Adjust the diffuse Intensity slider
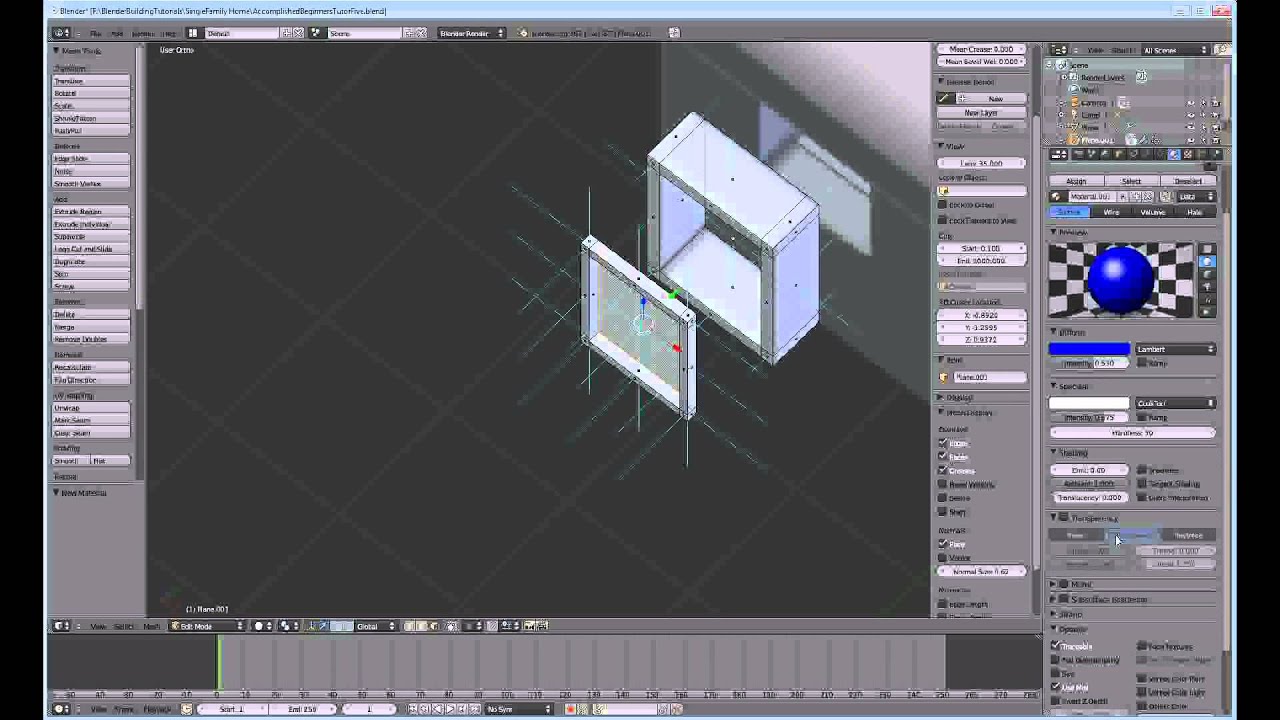Screen dimensions: 1280x720 [1089, 363]
